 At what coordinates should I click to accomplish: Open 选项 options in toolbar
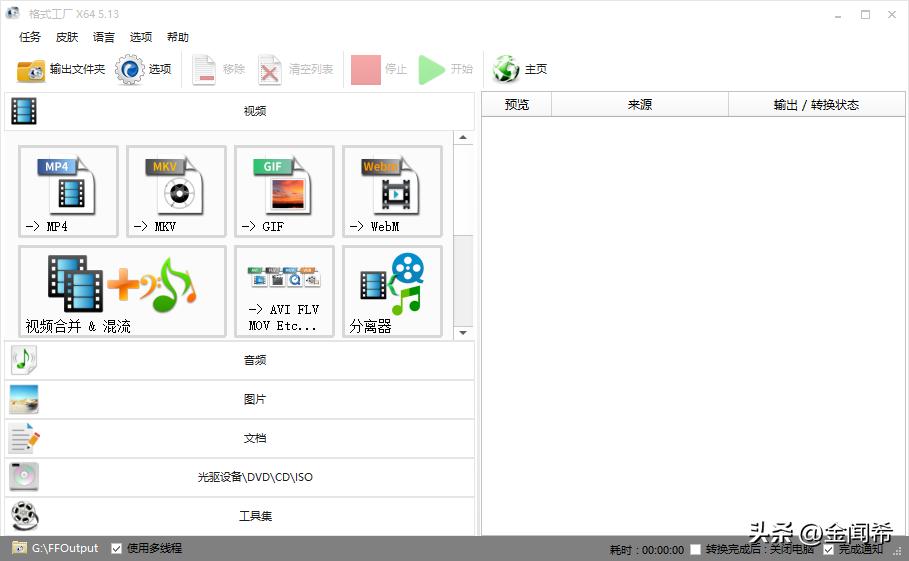144,69
